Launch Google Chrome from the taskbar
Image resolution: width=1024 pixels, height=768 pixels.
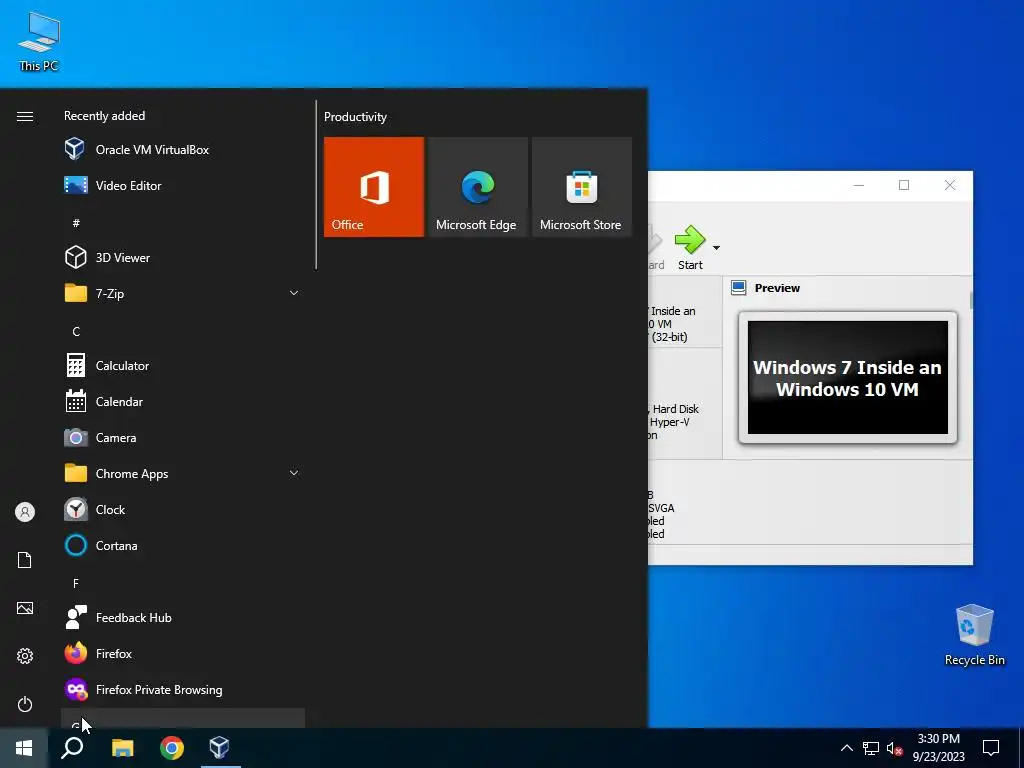click(172, 748)
